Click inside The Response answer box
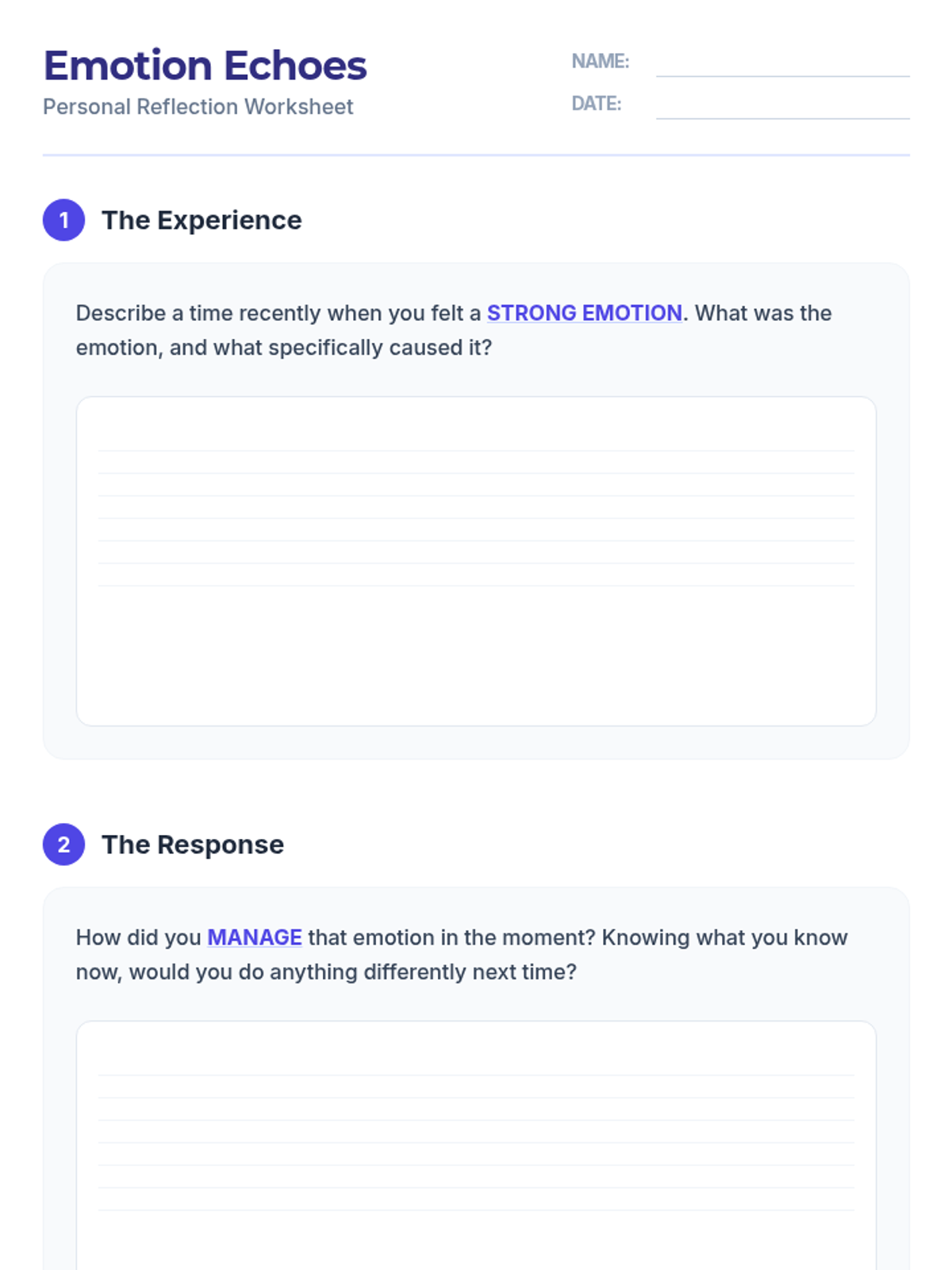Viewport: 952px width, 1270px height. pyautogui.click(x=476, y=1143)
